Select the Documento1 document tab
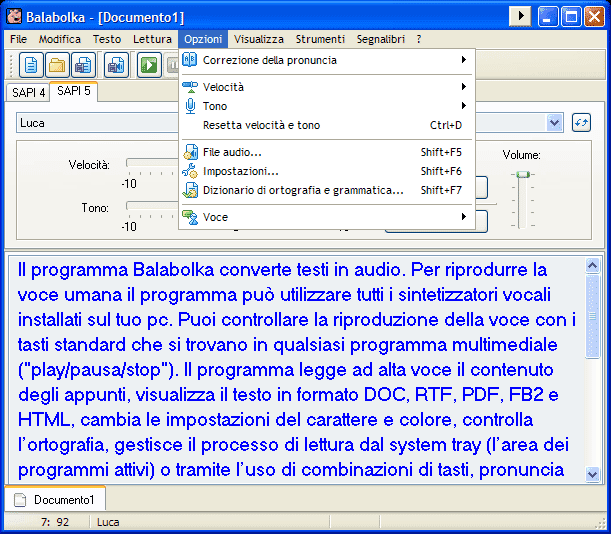The width and height of the screenshot is (611, 534). pos(55,499)
